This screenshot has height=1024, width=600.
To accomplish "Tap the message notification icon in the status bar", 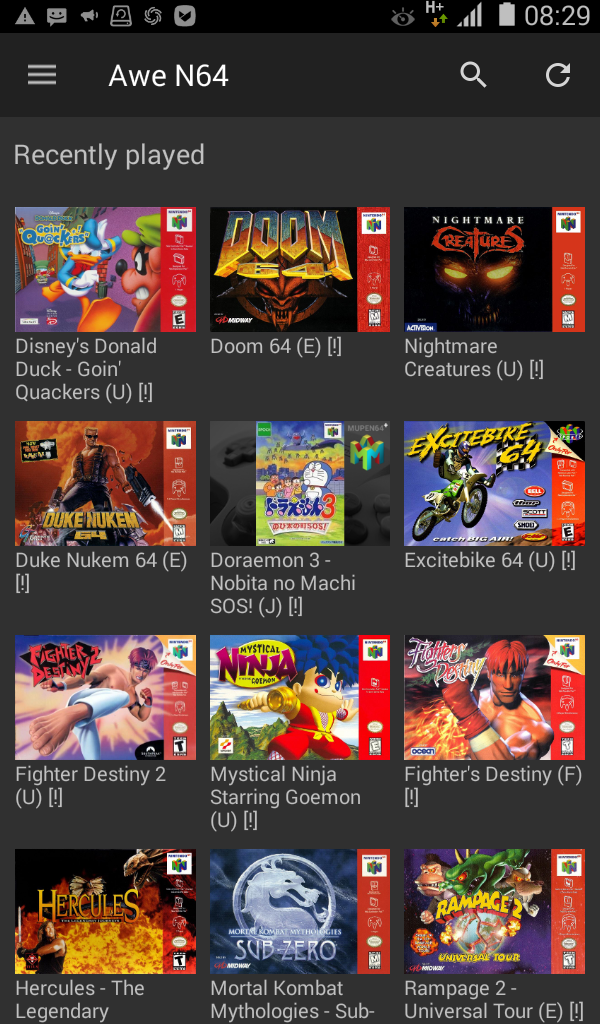I will click(57, 16).
